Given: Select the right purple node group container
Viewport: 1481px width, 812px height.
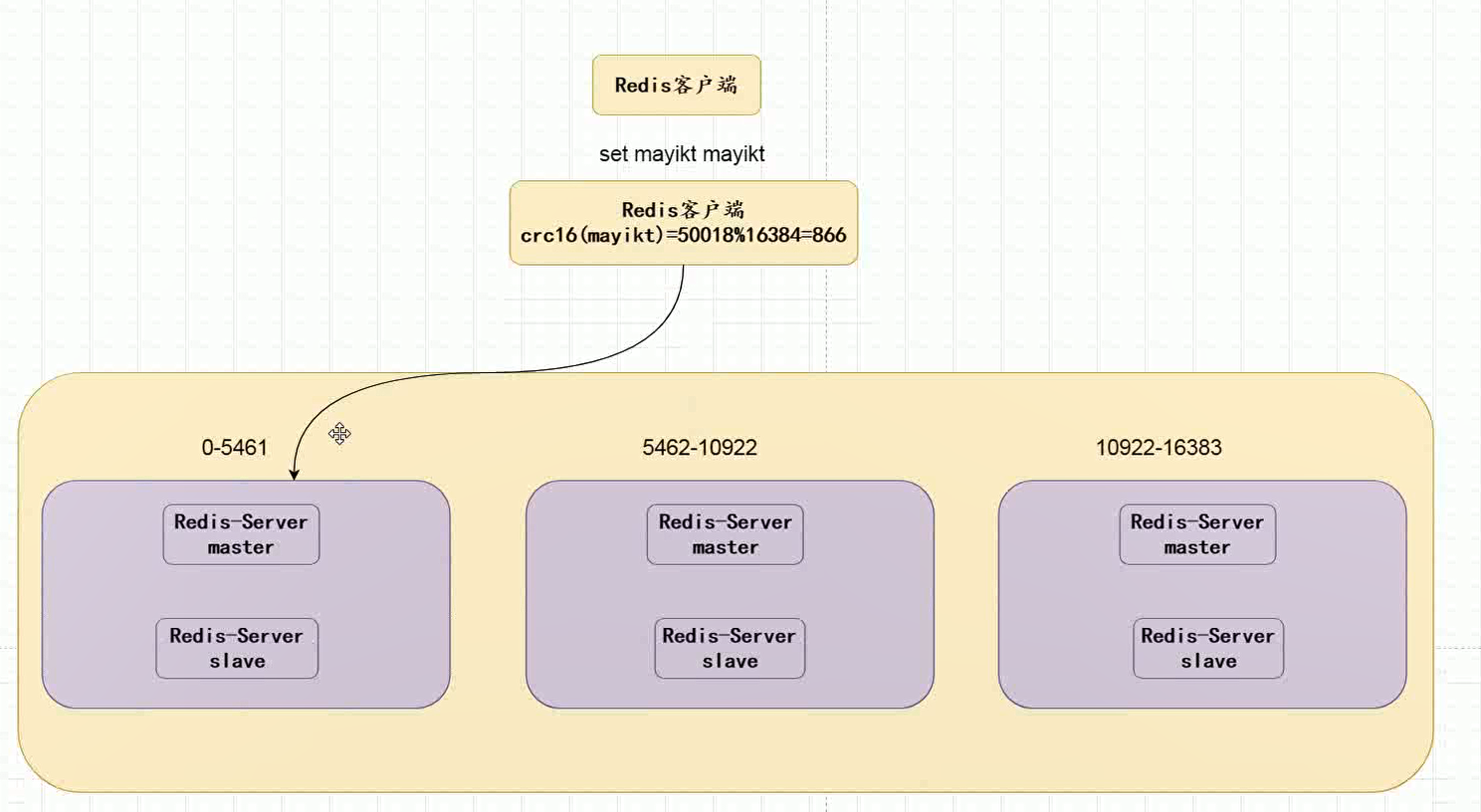Looking at the screenshot, I should coord(1055,597).
